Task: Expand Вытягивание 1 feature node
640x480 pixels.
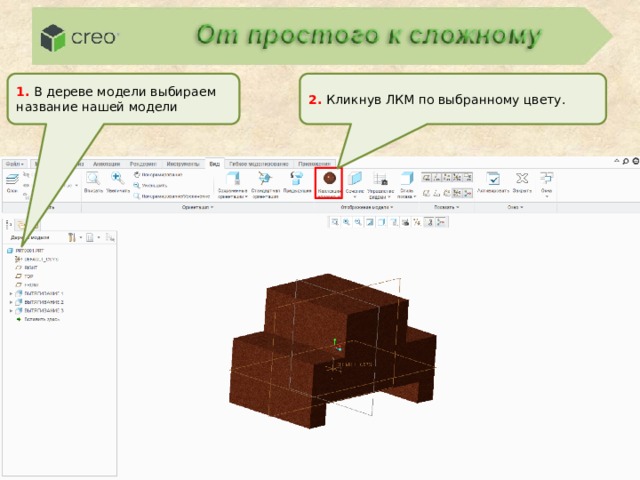Action: tap(11, 293)
